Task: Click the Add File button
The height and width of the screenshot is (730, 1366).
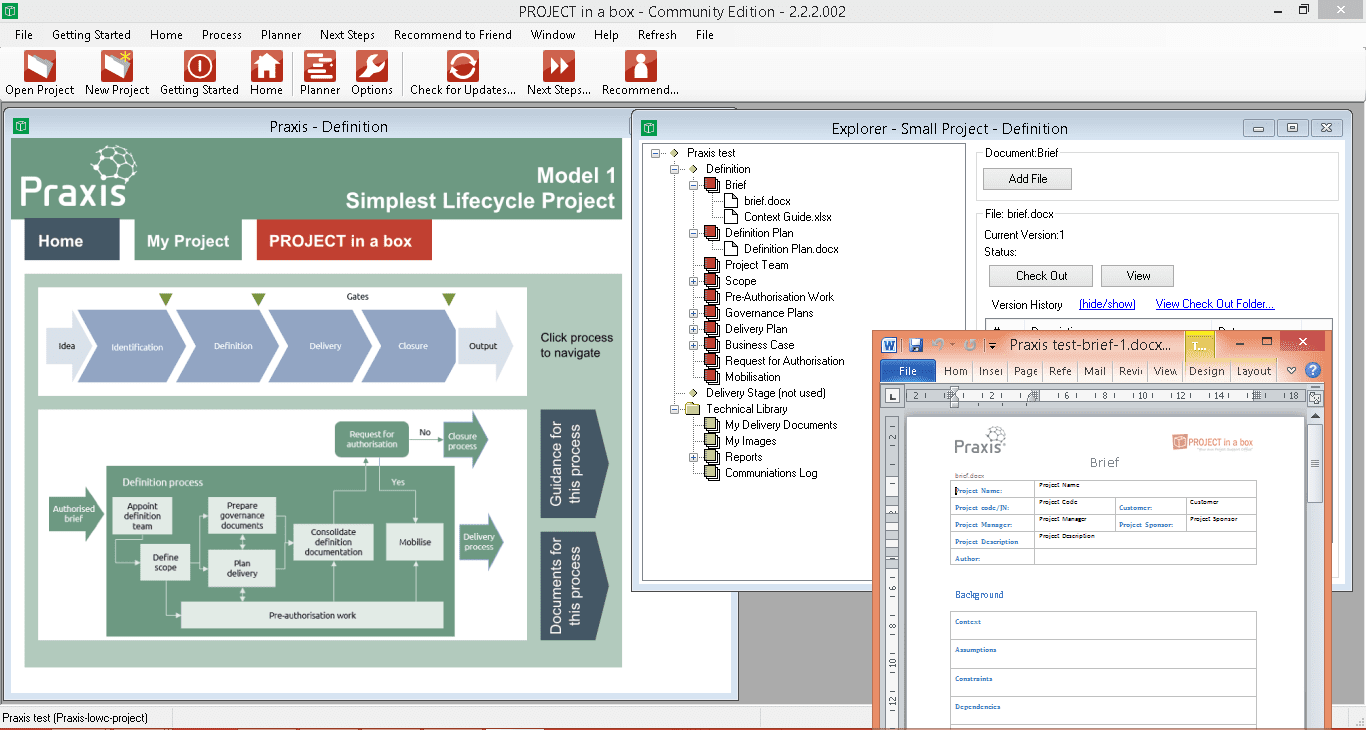Action: coord(1027,179)
